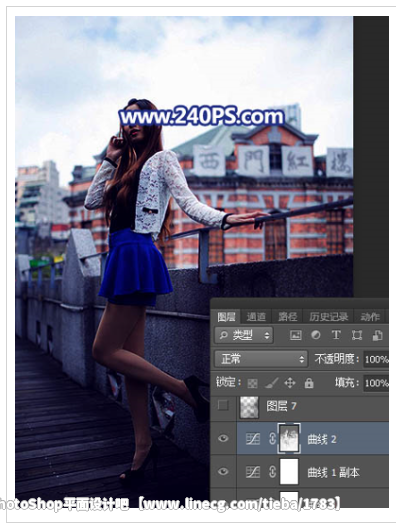Select the 图层 7 thumbnail
Image resolution: width=396 pixels, height=523 pixels.
249,407
